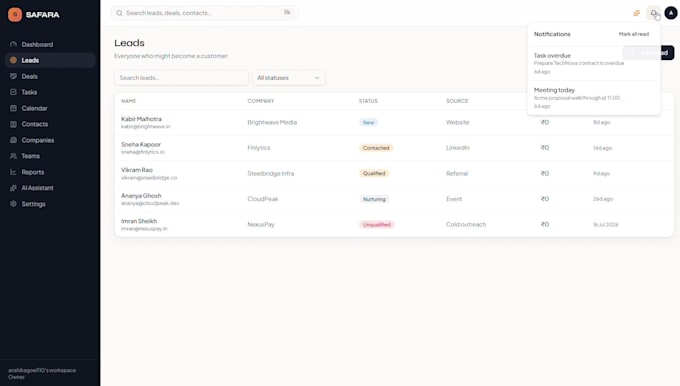This screenshot has height=386, width=680.
Task: Open Ananya Ghosh lead row
Action: tap(394, 199)
